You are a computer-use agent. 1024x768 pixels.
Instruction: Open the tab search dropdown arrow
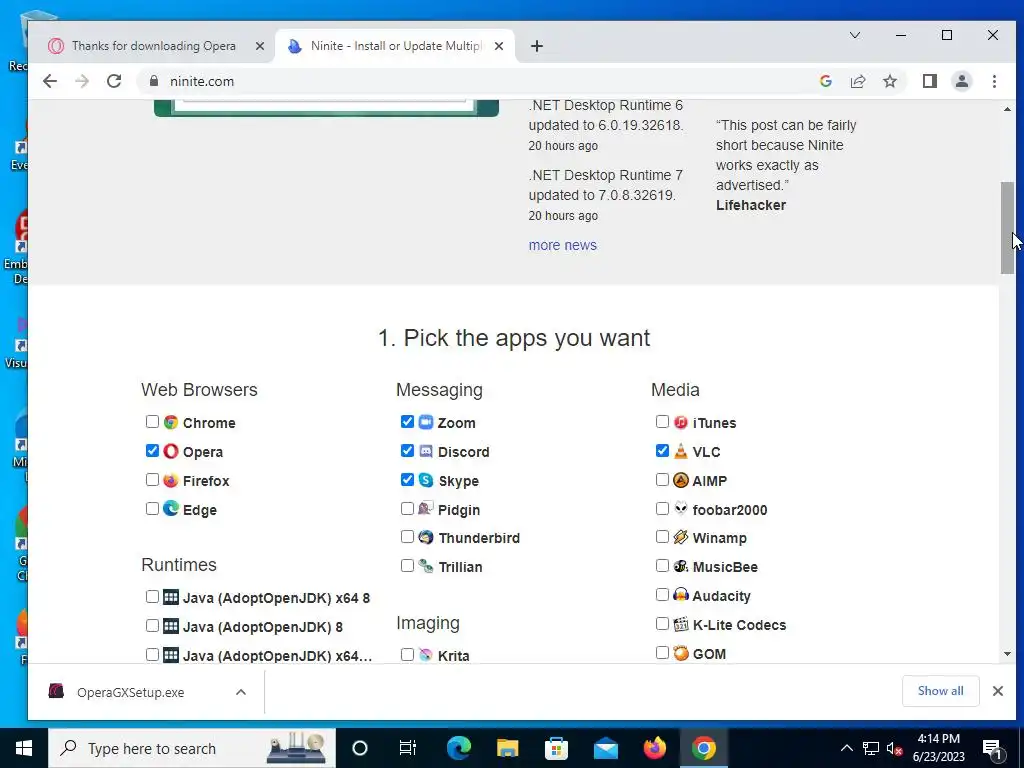click(854, 35)
